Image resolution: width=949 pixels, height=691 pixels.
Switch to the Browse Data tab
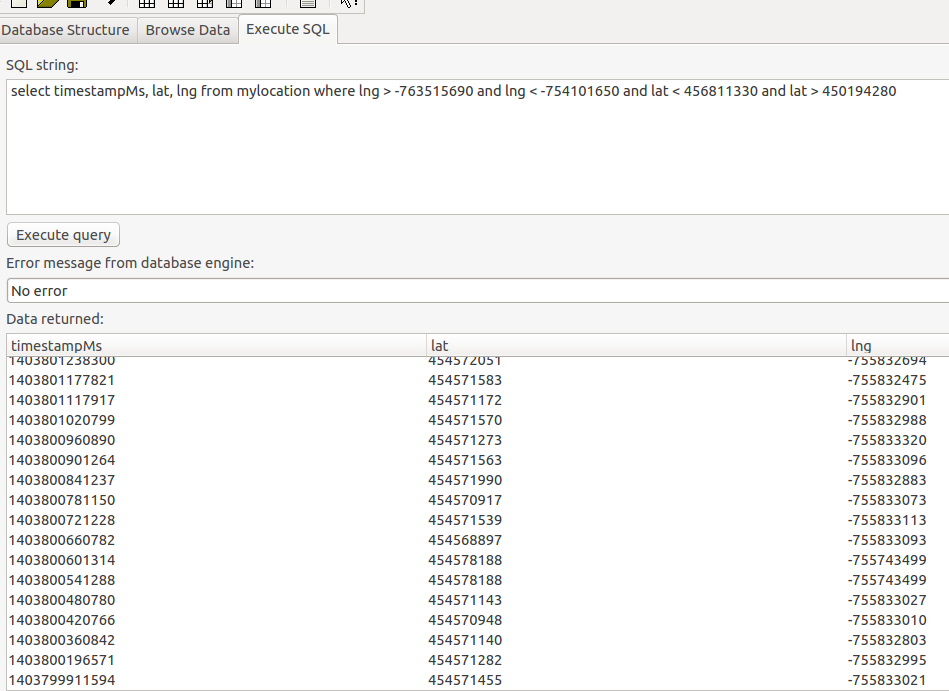188,30
